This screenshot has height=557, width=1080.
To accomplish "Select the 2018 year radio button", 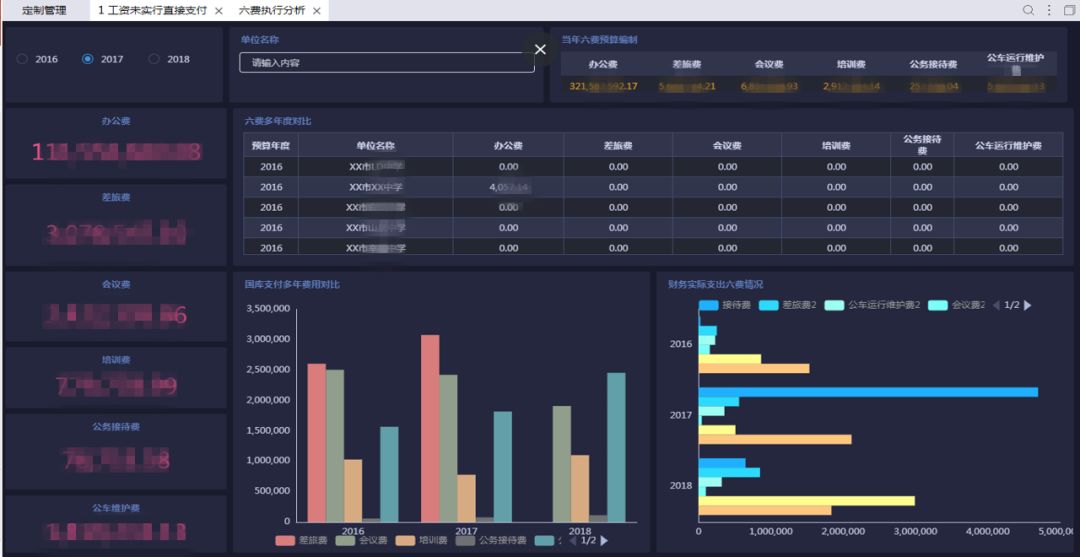I will click(154, 59).
